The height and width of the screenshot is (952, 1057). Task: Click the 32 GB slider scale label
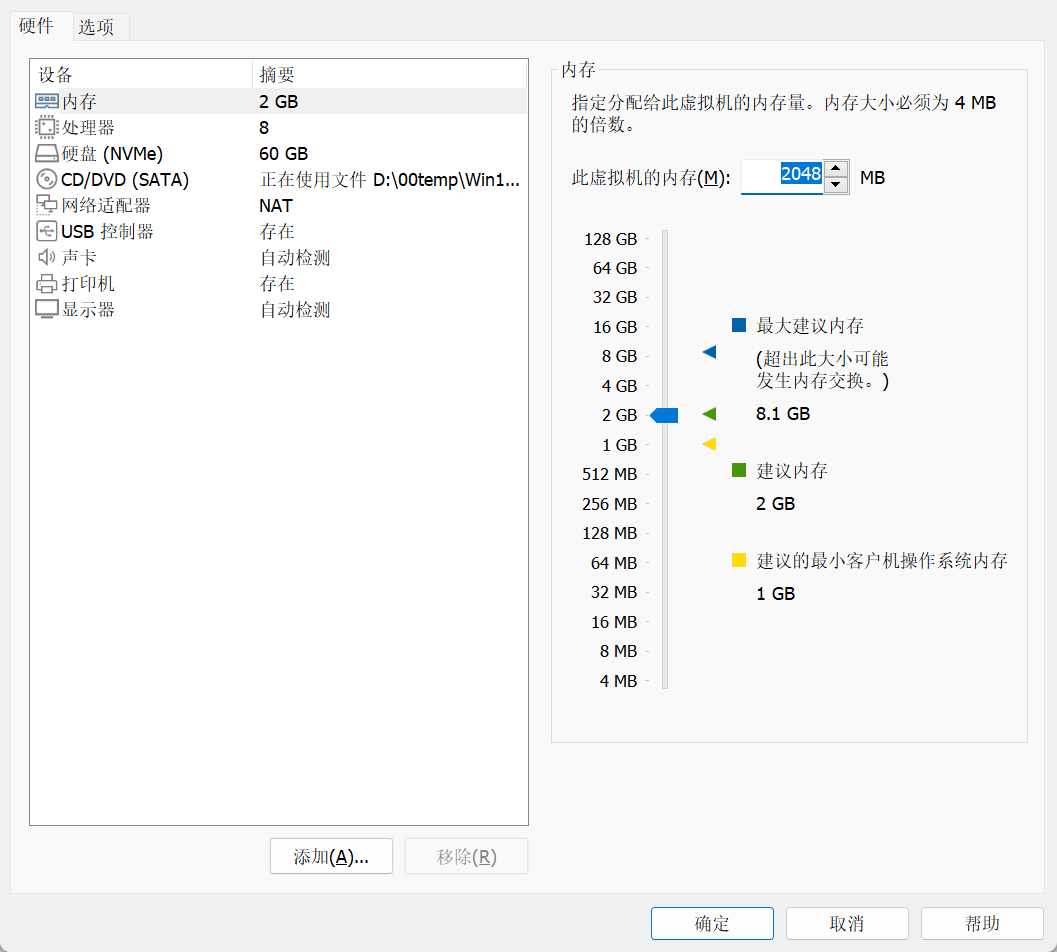(615, 297)
